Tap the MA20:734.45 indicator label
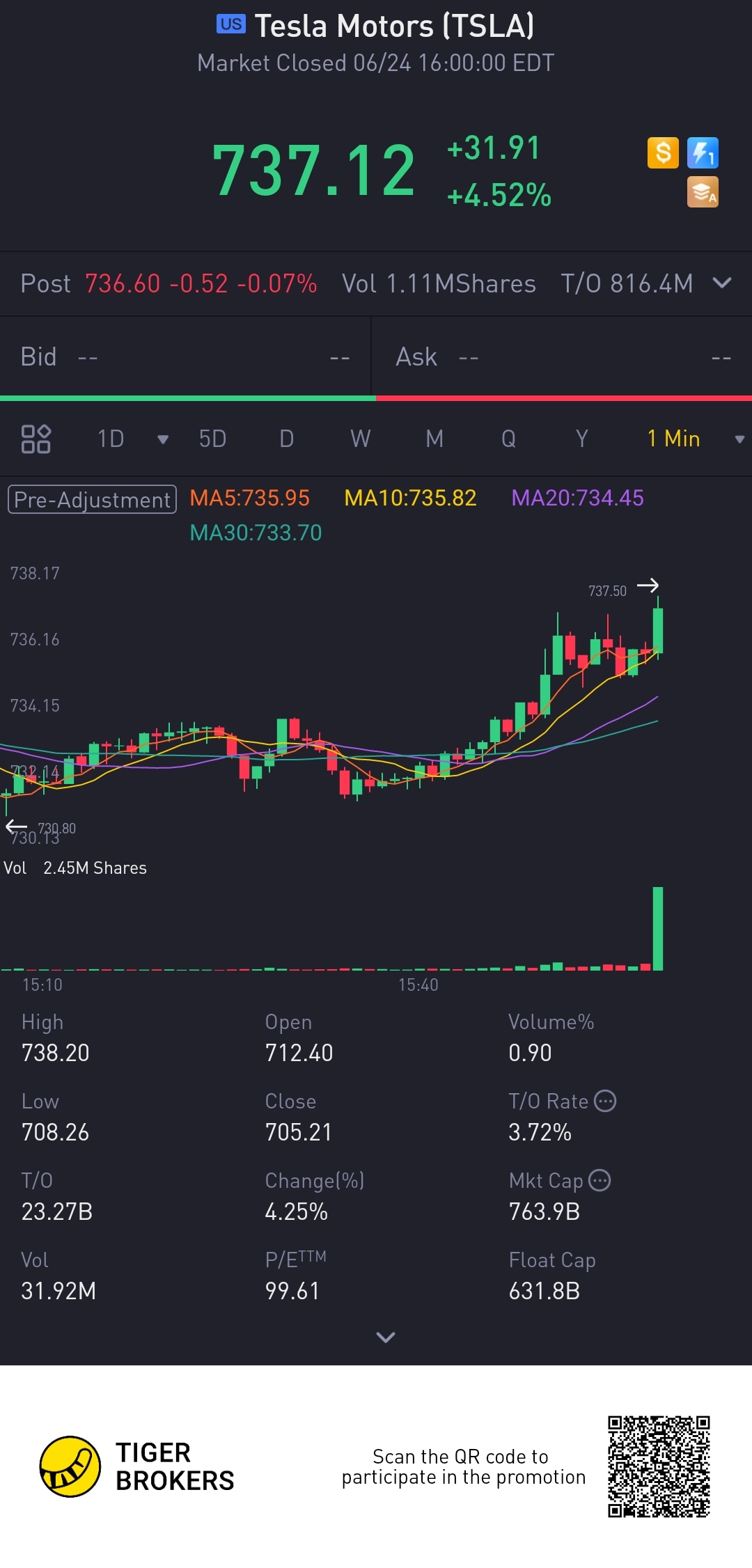752x1568 pixels. click(x=577, y=498)
